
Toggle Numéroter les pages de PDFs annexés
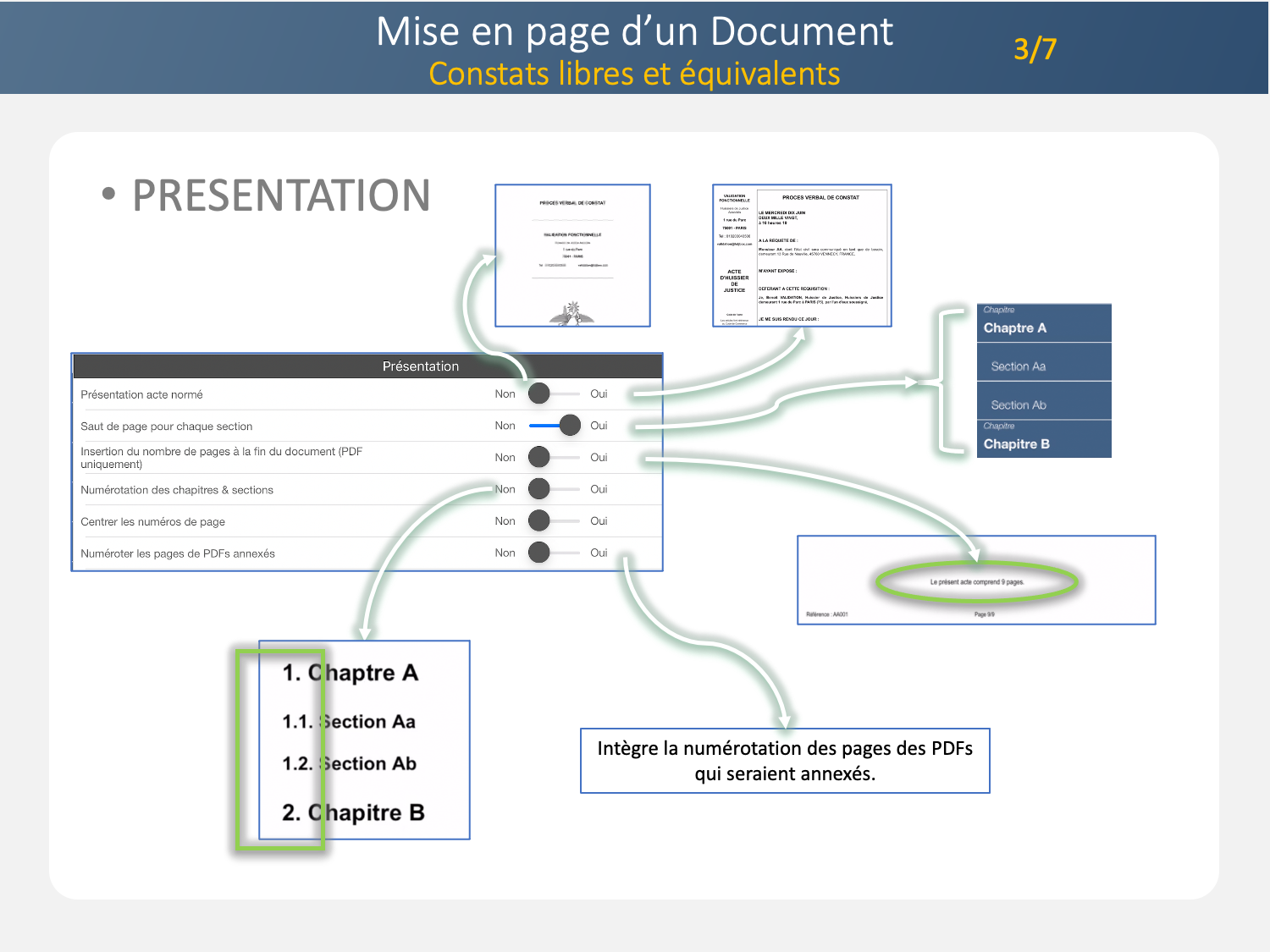[x=554, y=553]
